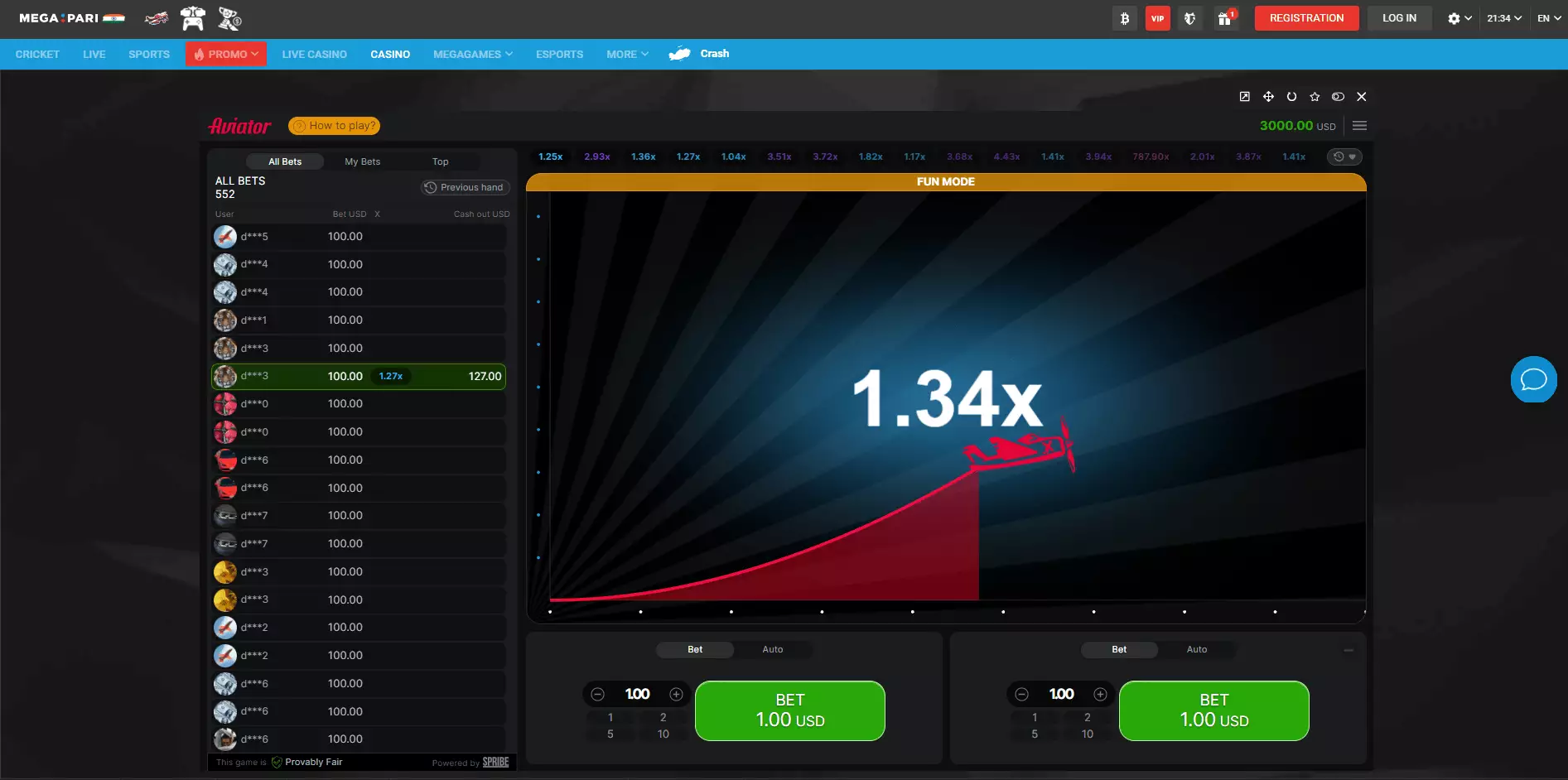Open the CRICKET menu item
The height and width of the screenshot is (780, 1568).
[x=37, y=54]
